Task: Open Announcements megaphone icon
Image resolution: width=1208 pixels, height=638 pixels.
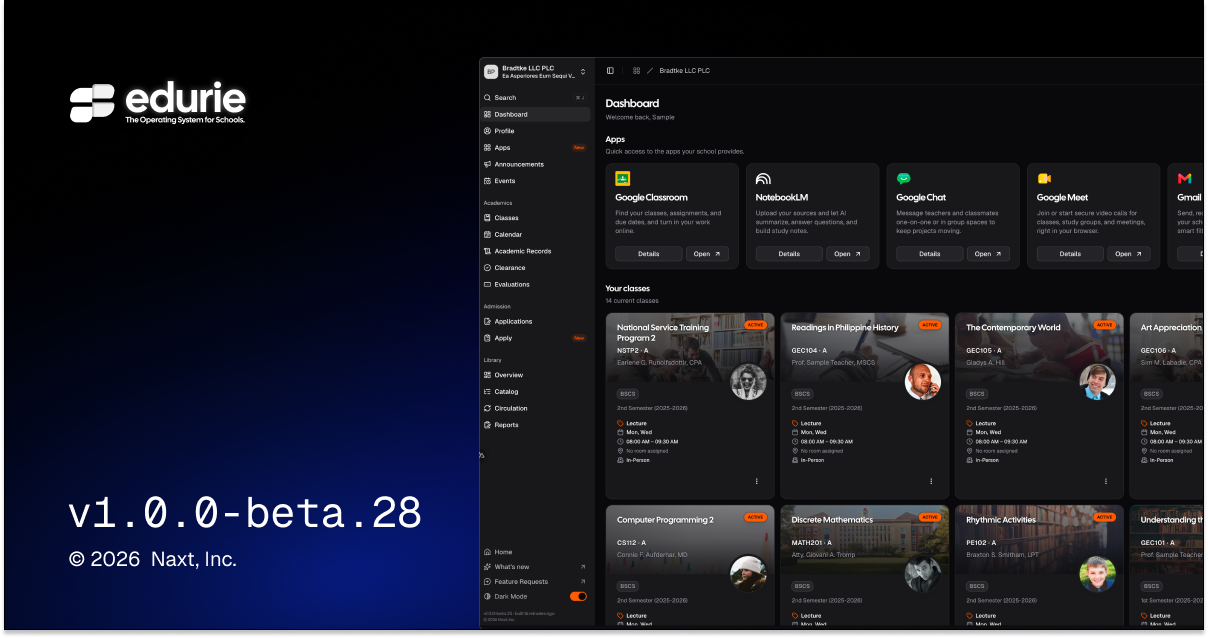Action: point(488,164)
